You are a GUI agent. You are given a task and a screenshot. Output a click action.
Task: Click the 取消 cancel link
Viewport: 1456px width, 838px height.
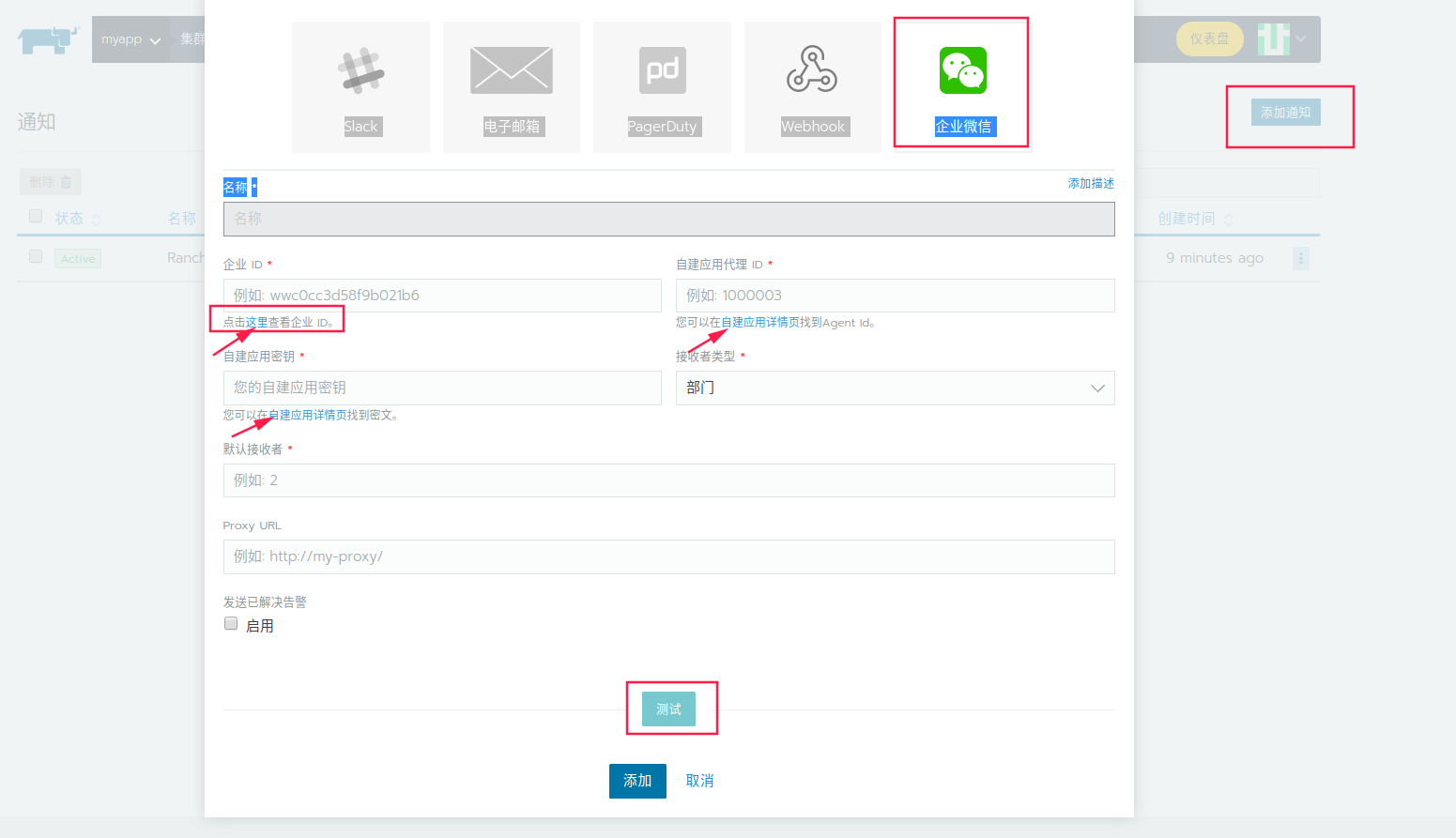[699, 781]
